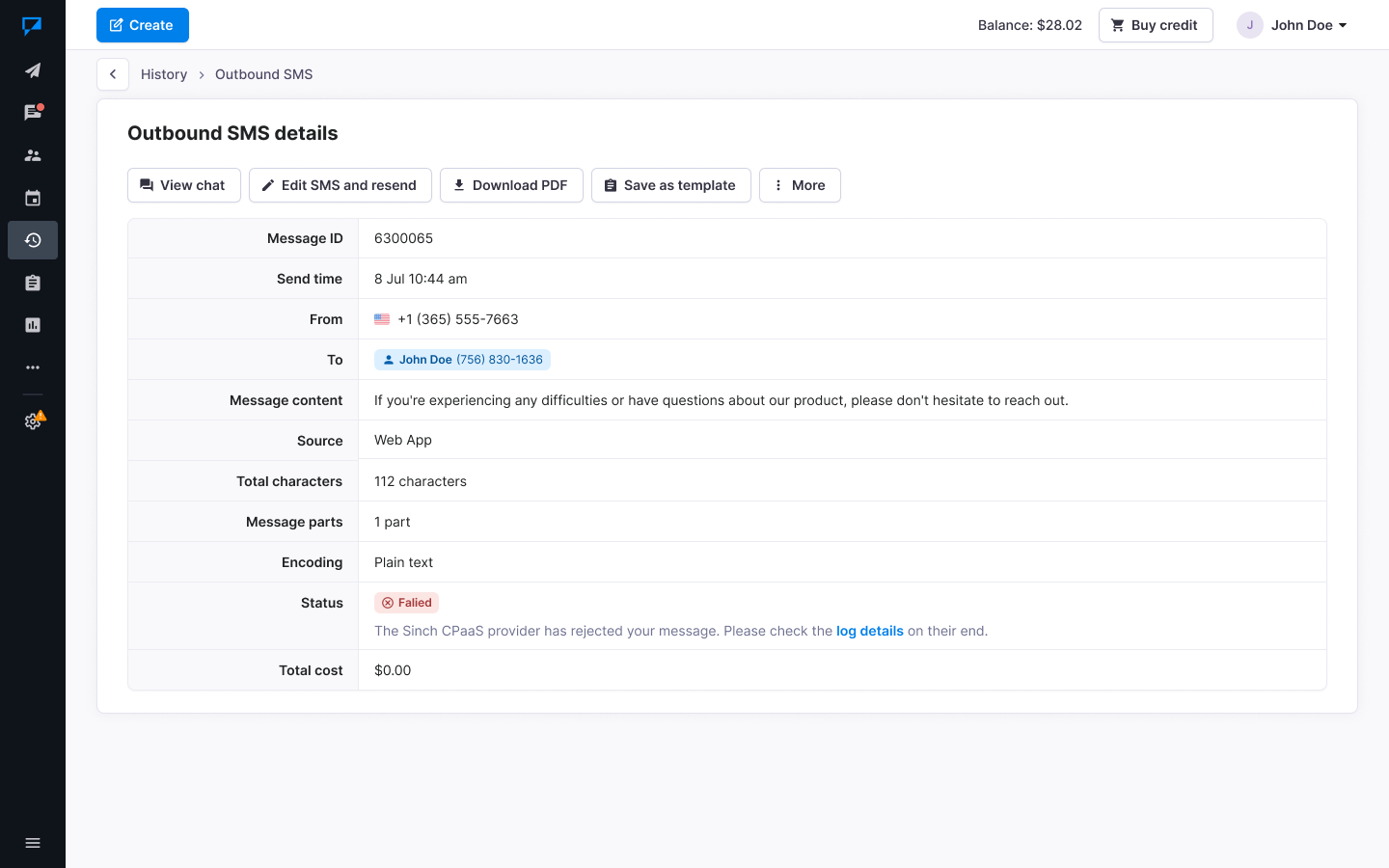Open the reporting chart icon in sidebar
1389x868 pixels.
point(33,325)
